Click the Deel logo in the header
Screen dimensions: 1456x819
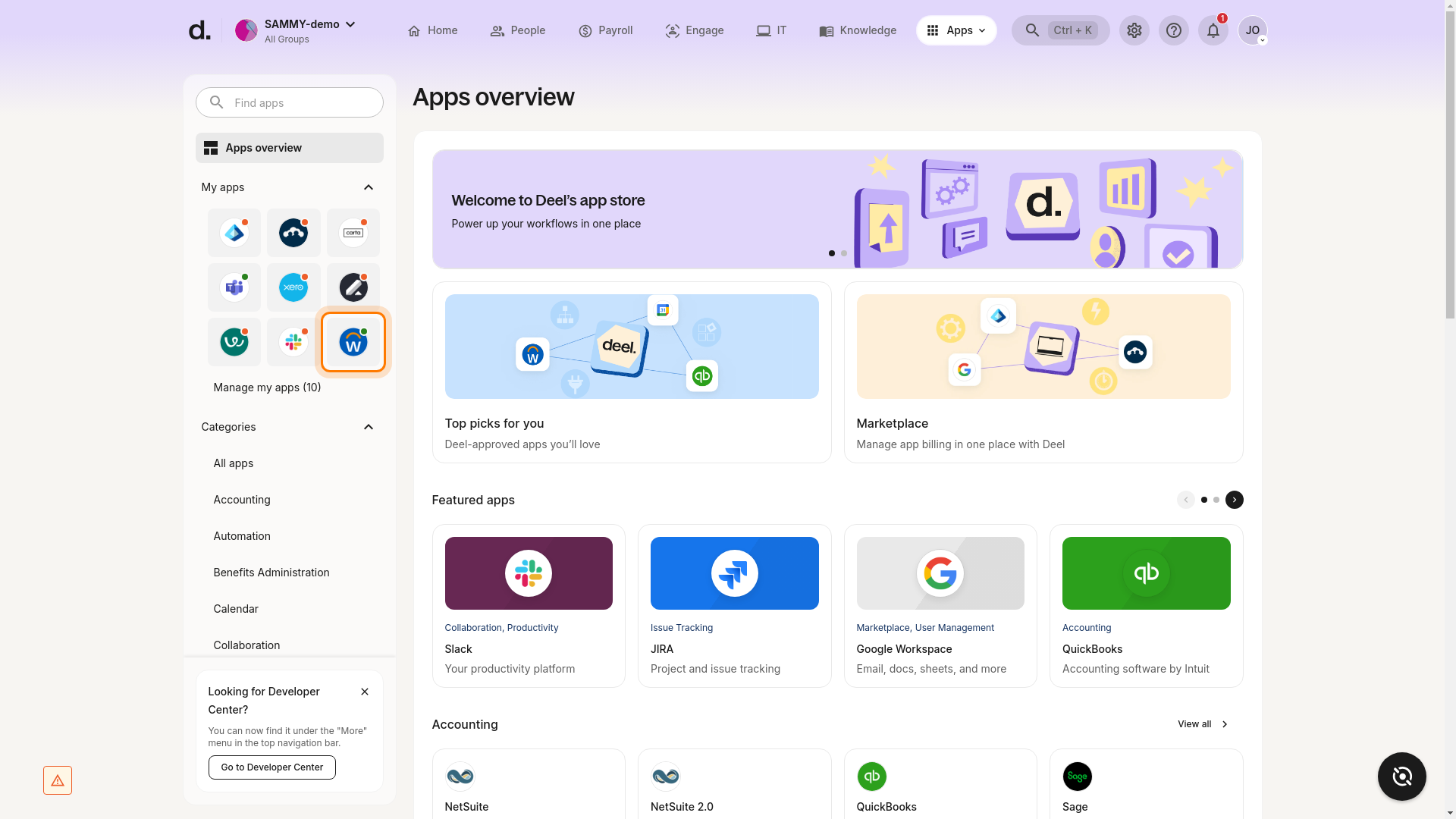[x=199, y=30]
